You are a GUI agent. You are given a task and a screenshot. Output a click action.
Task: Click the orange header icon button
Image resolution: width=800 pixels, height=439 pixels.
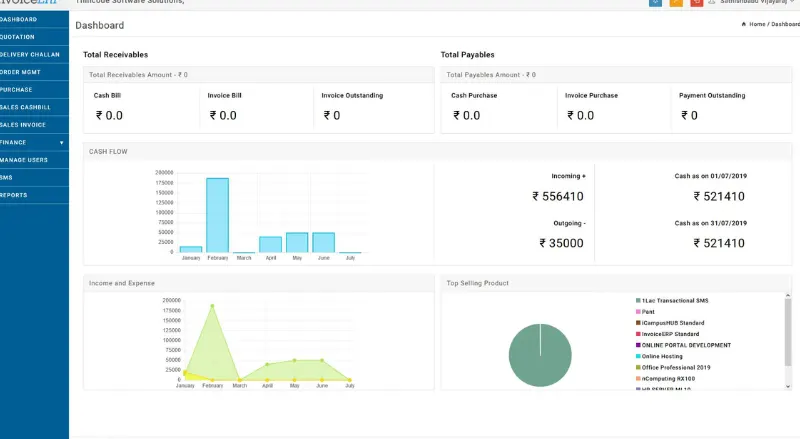(676, 3)
